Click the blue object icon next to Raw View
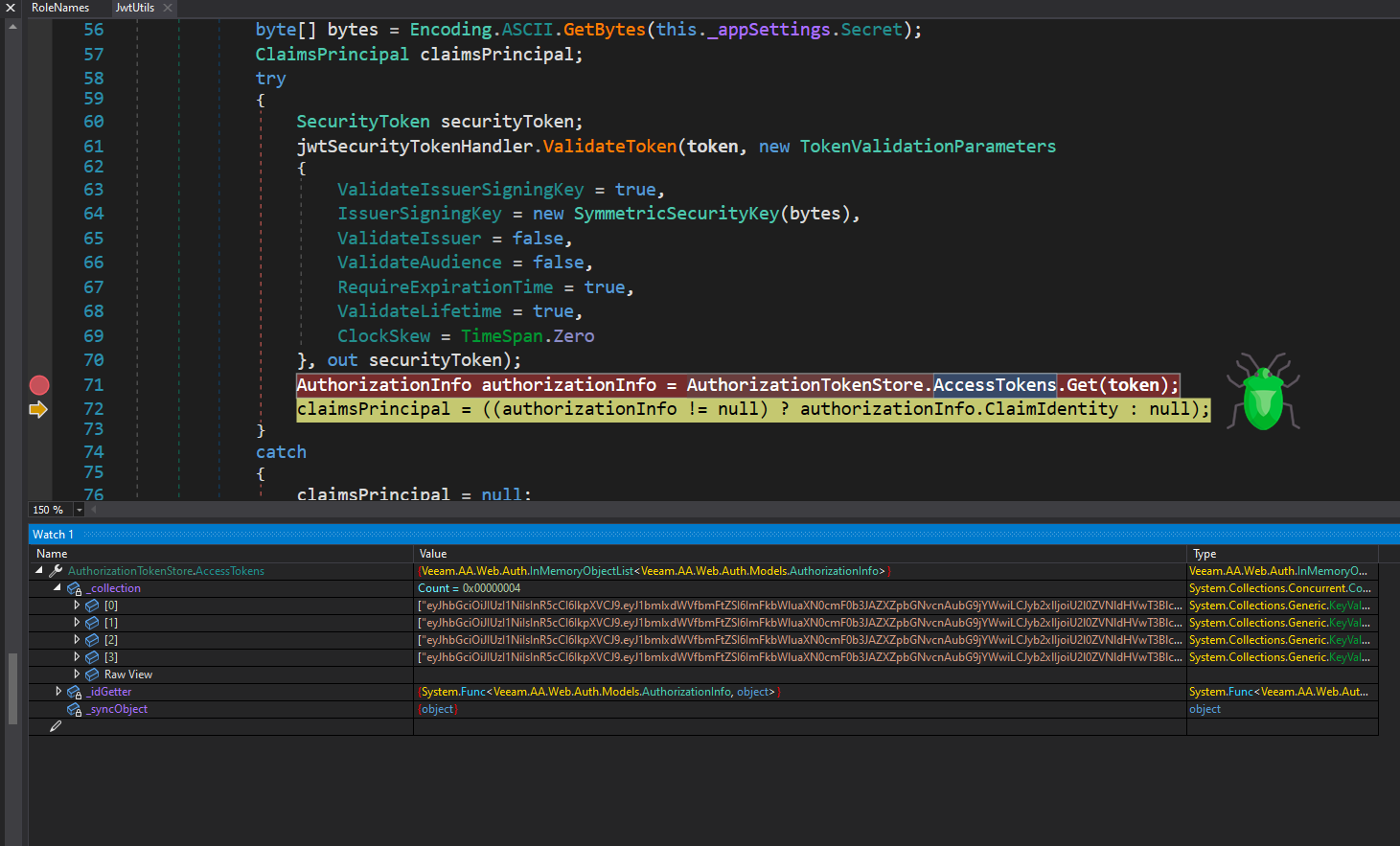Screen dimensions: 1400x846 [x=92, y=674]
